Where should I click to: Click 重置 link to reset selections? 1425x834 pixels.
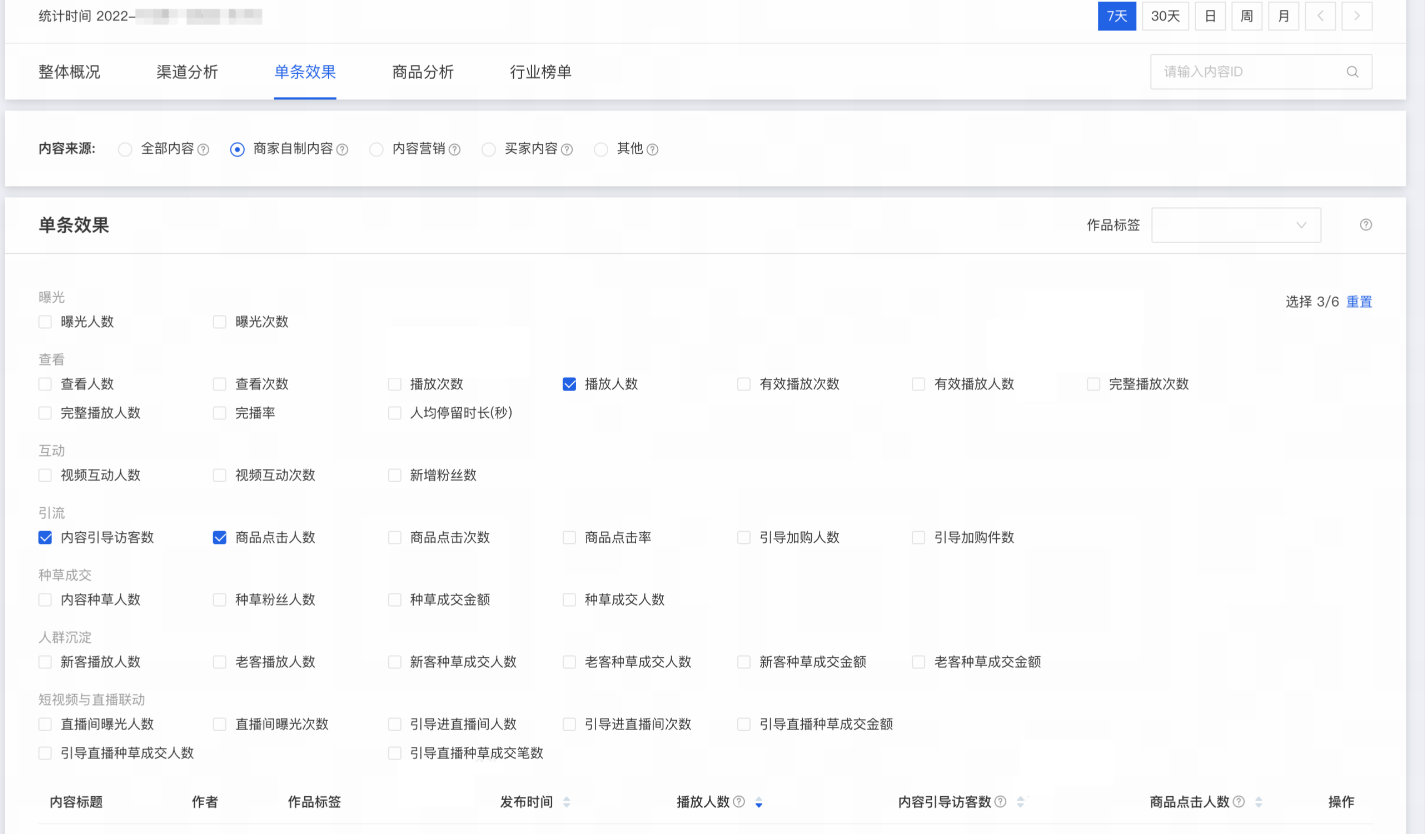click(1359, 302)
